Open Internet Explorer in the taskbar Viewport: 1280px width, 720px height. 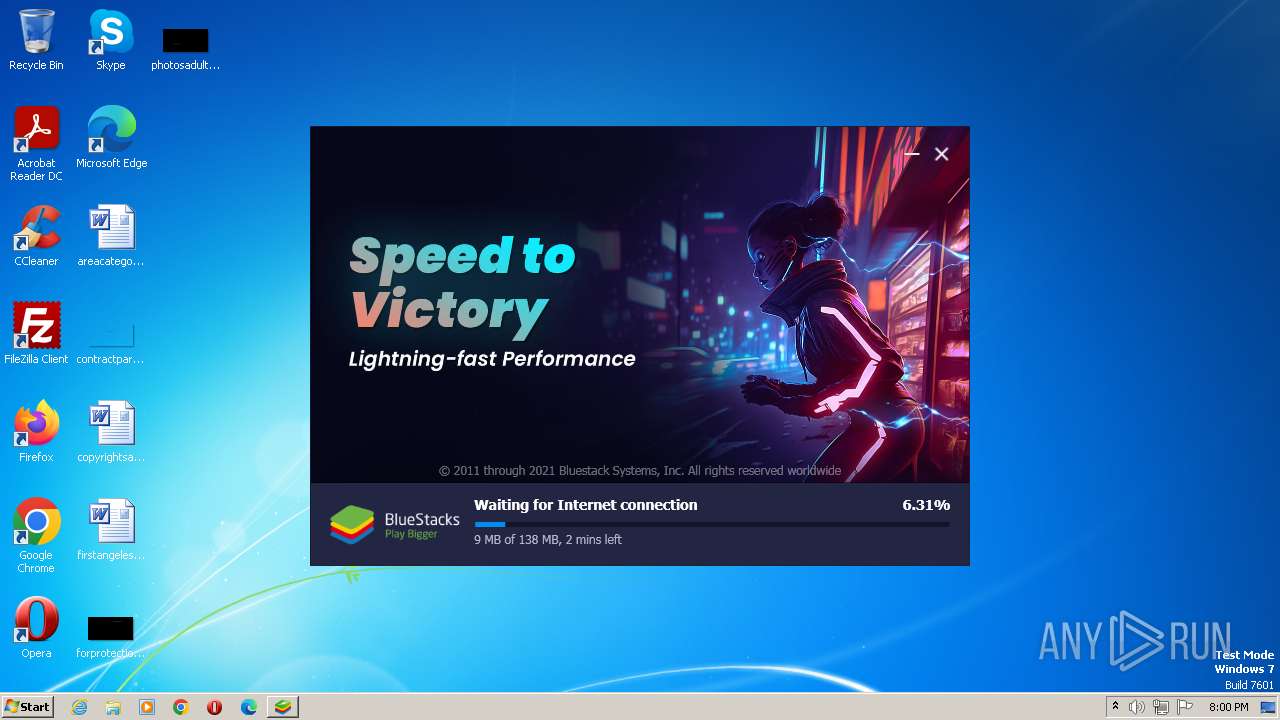coord(80,707)
